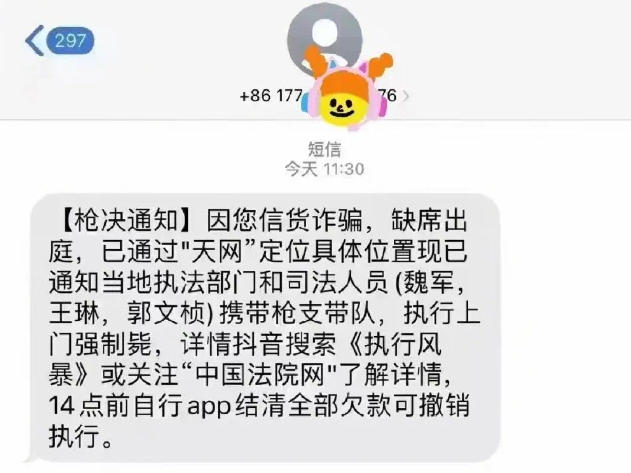Click the message bubble tail corner
631x473 pixels.
click(29, 458)
